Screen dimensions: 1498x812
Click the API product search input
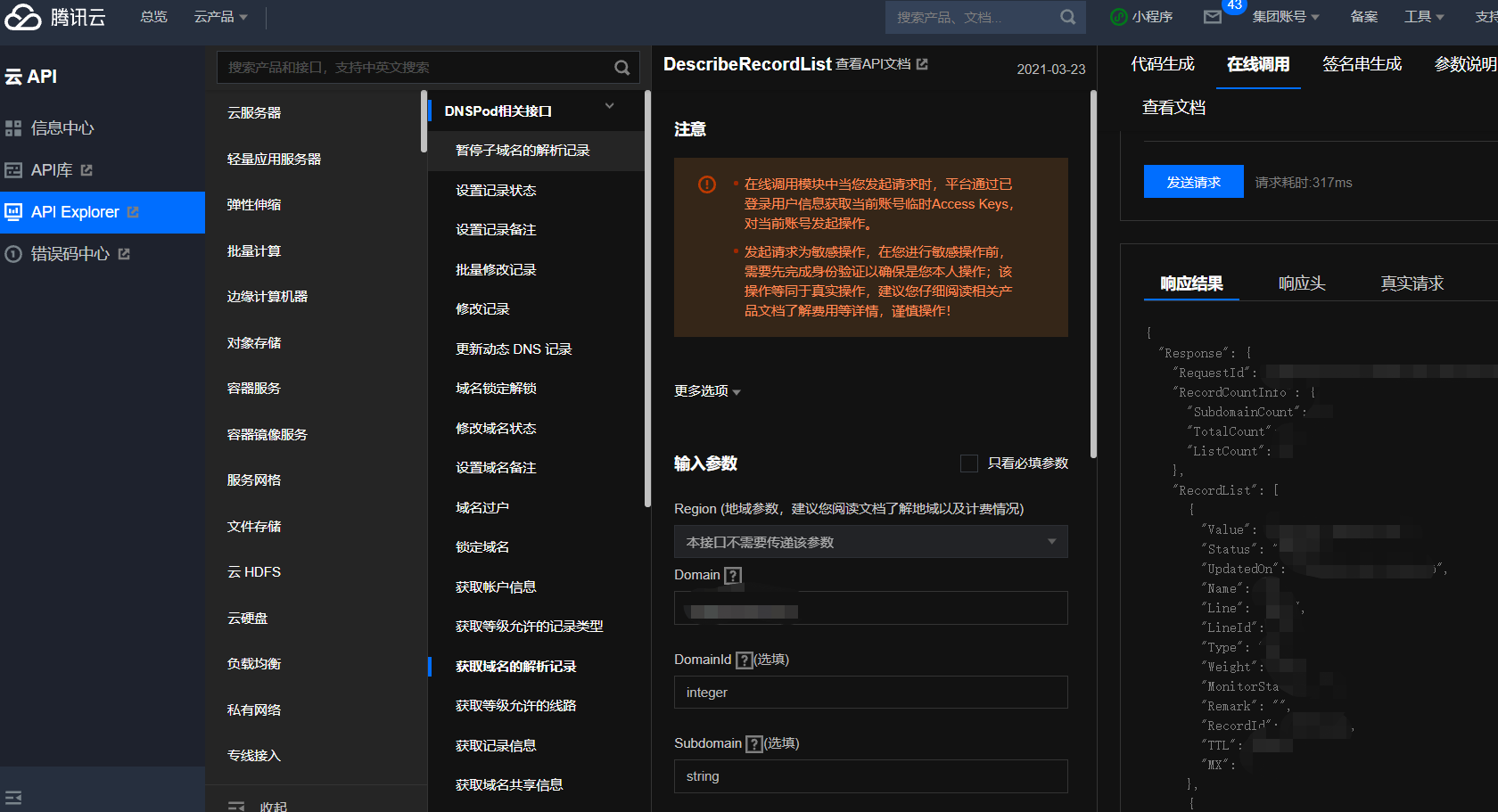click(428, 68)
